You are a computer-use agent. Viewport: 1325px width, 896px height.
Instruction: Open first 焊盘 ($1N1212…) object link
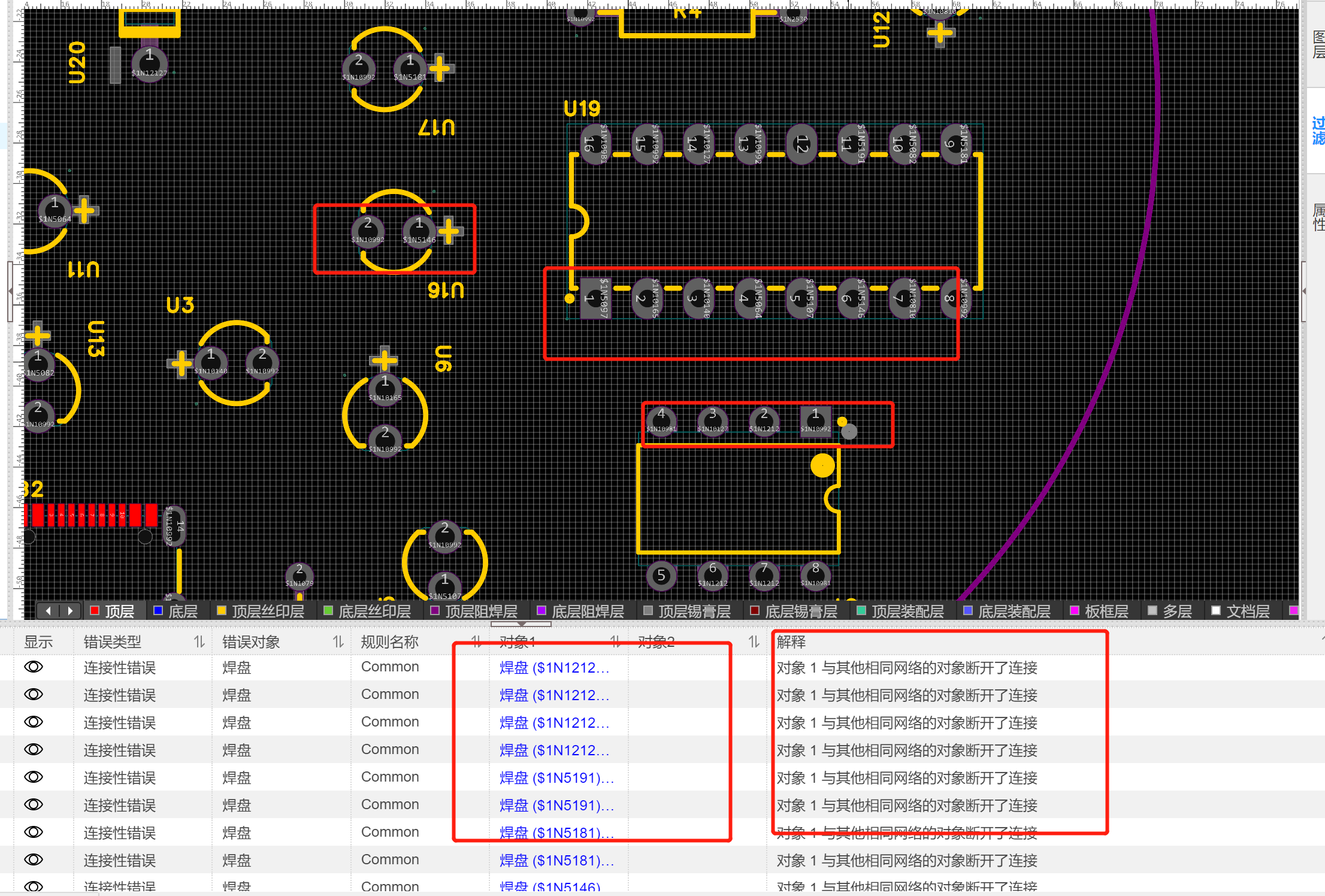(x=554, y=668)
